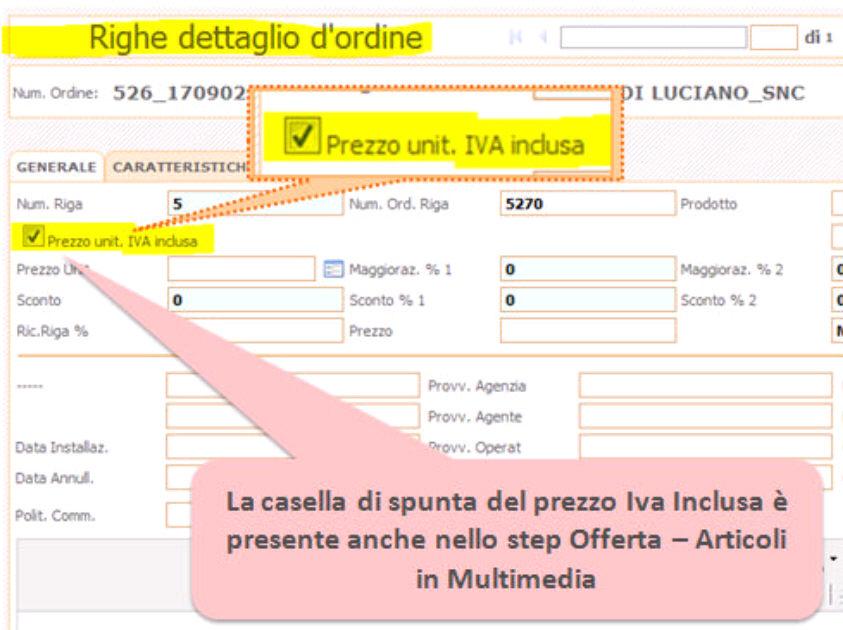Image resolution: width=843 pixels, height=630 pixels.
Task: Click the current page number box before 'di 1'
Action: coord(772,38)
